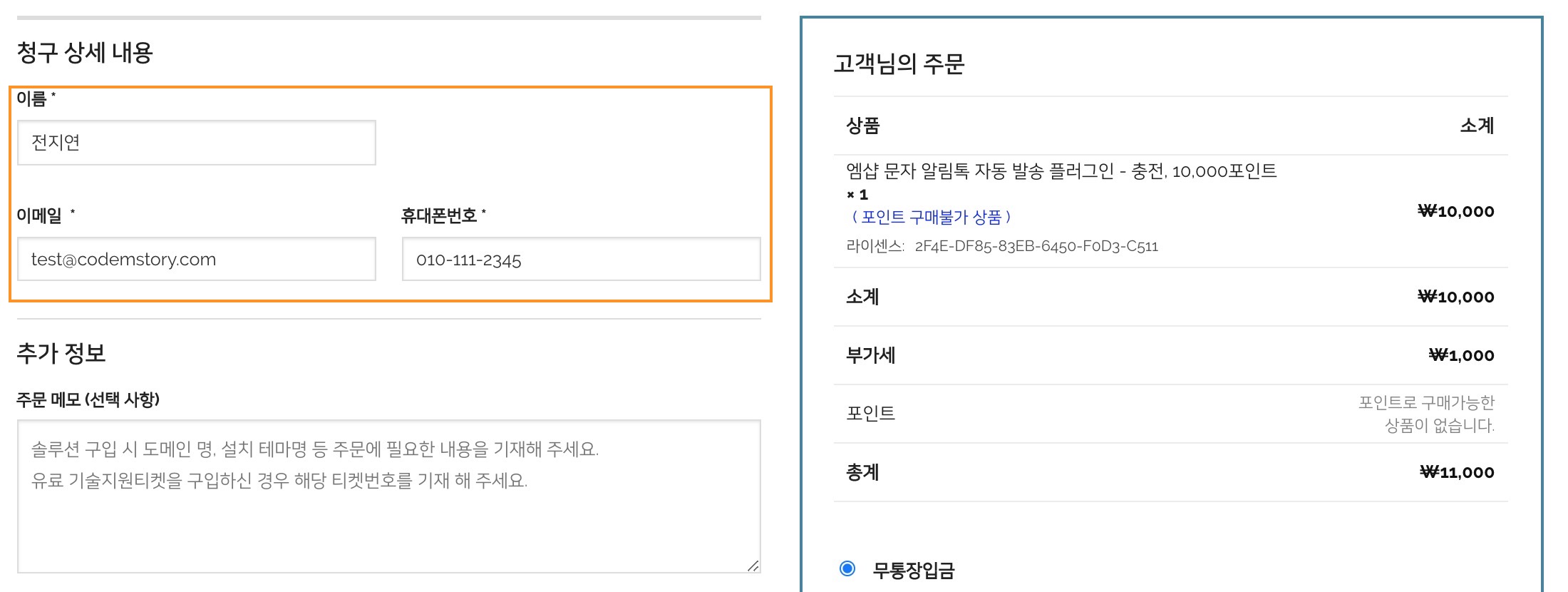Click the 고객님의 주문 heading

899,64
